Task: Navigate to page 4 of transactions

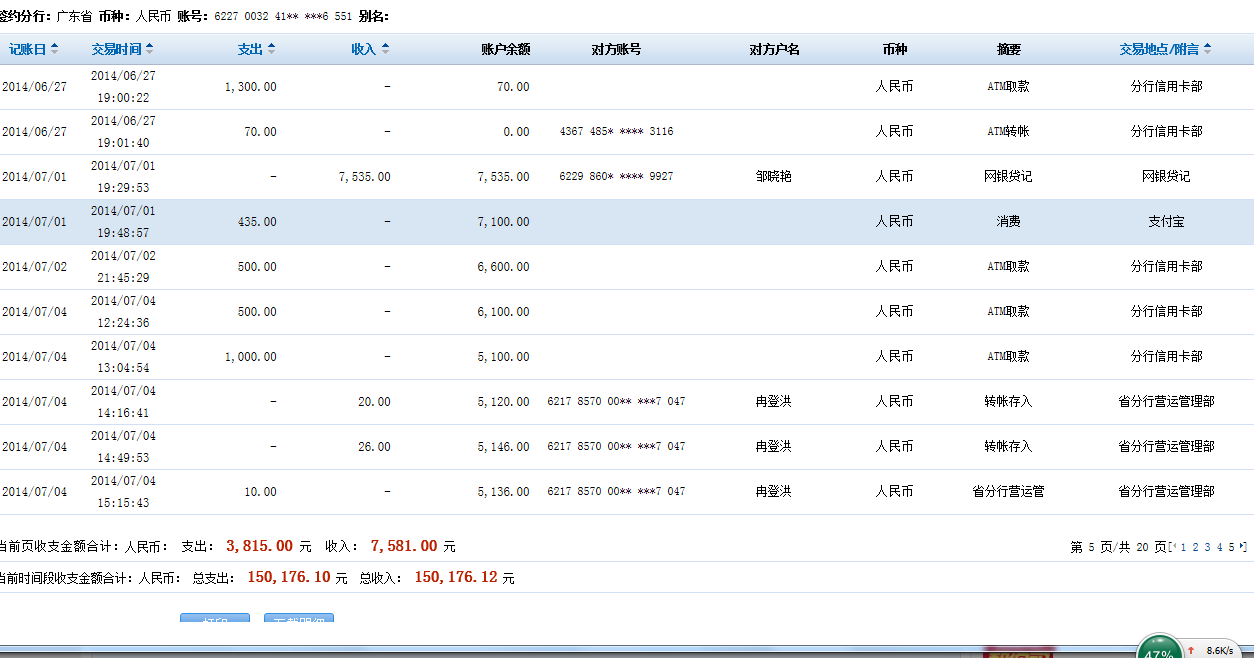Action: (x=1220, y=547)
